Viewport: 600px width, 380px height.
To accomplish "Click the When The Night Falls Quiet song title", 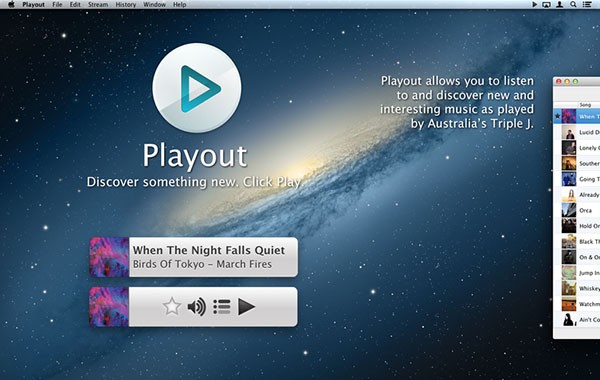I will pos(209,250).
